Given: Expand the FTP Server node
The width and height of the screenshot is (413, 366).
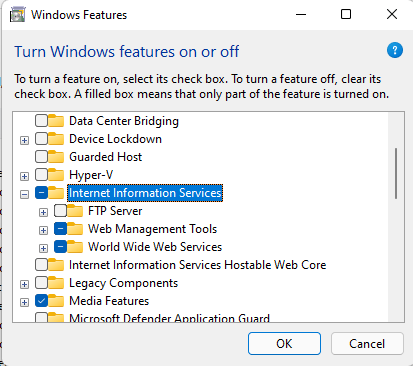Looking at the screenshot, I should [x=43, y=212].
